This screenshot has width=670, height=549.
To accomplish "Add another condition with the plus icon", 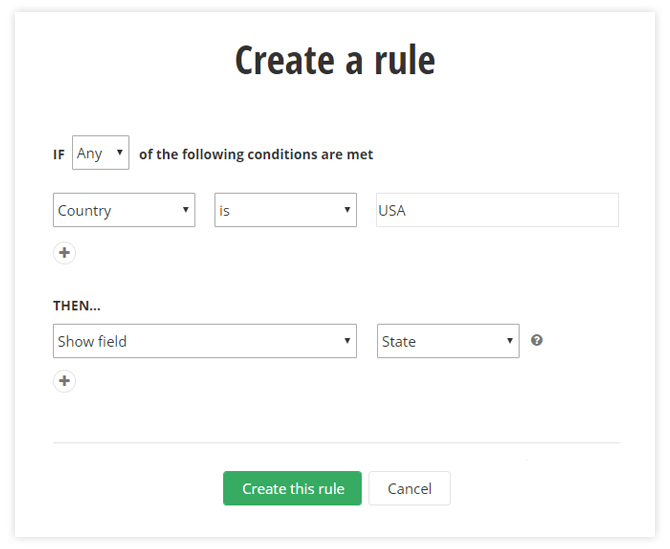I will [64, 253].
